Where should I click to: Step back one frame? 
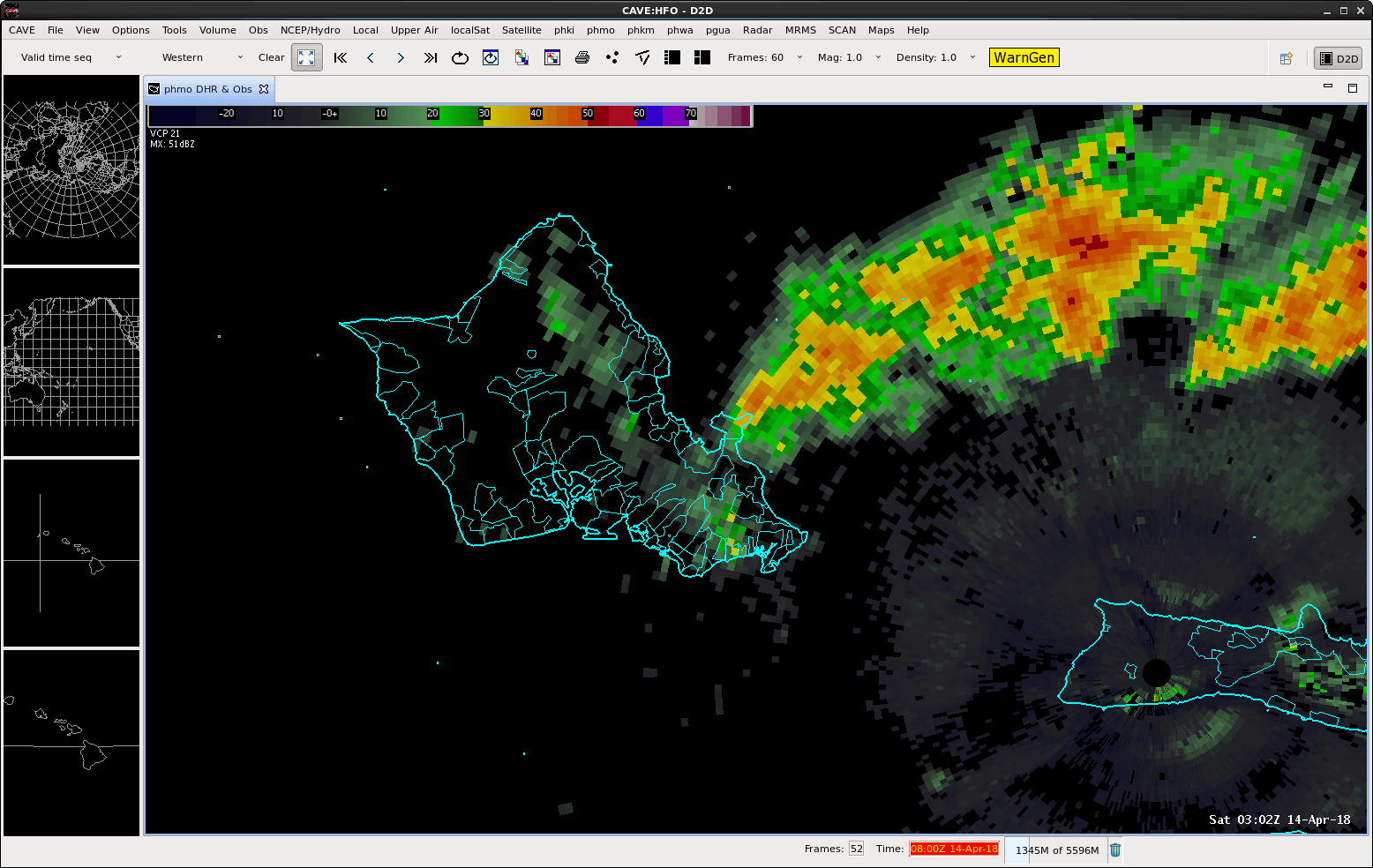tap(371, 57)
